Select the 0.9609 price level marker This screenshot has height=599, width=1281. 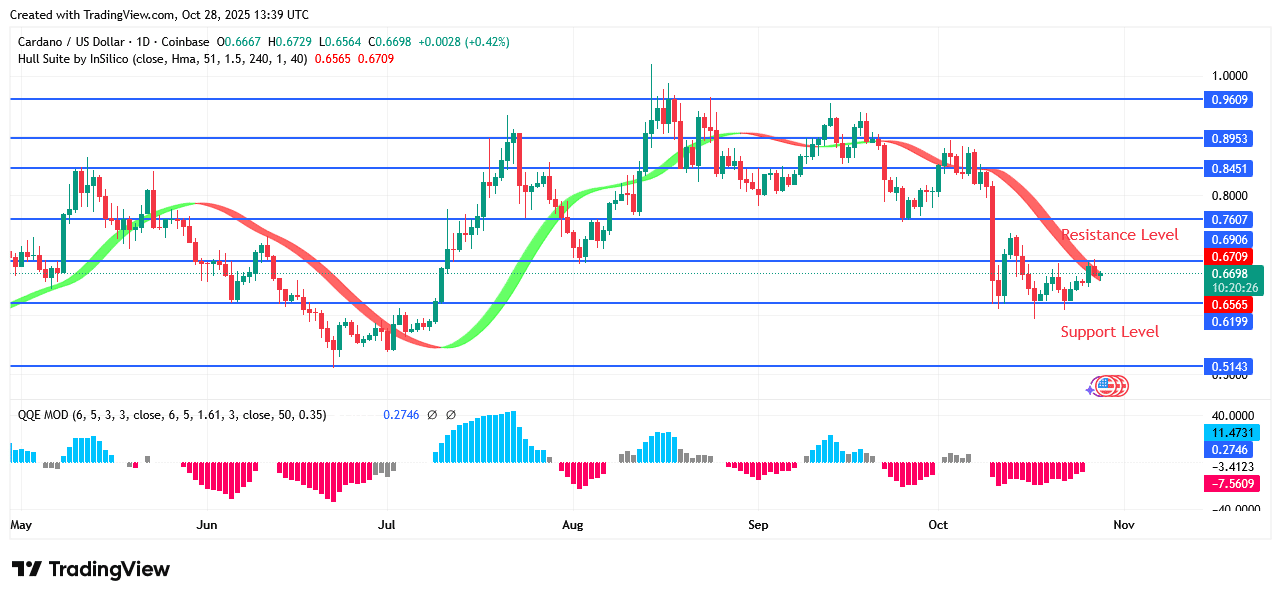click(1229, 99)
